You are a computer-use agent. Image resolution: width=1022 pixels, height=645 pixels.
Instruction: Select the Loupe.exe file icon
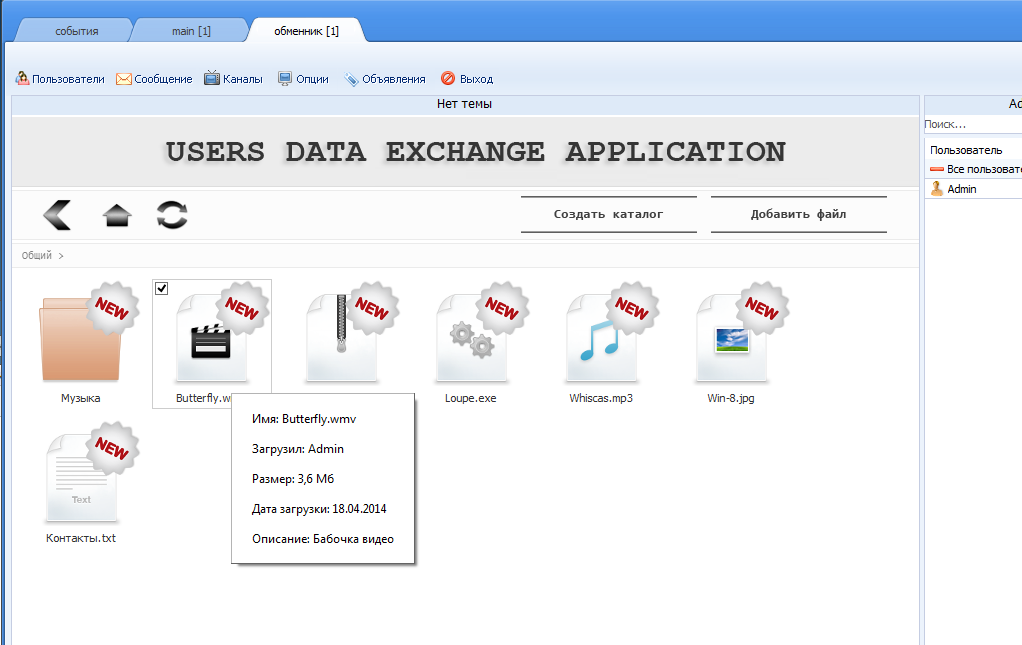tap(470, 340)
